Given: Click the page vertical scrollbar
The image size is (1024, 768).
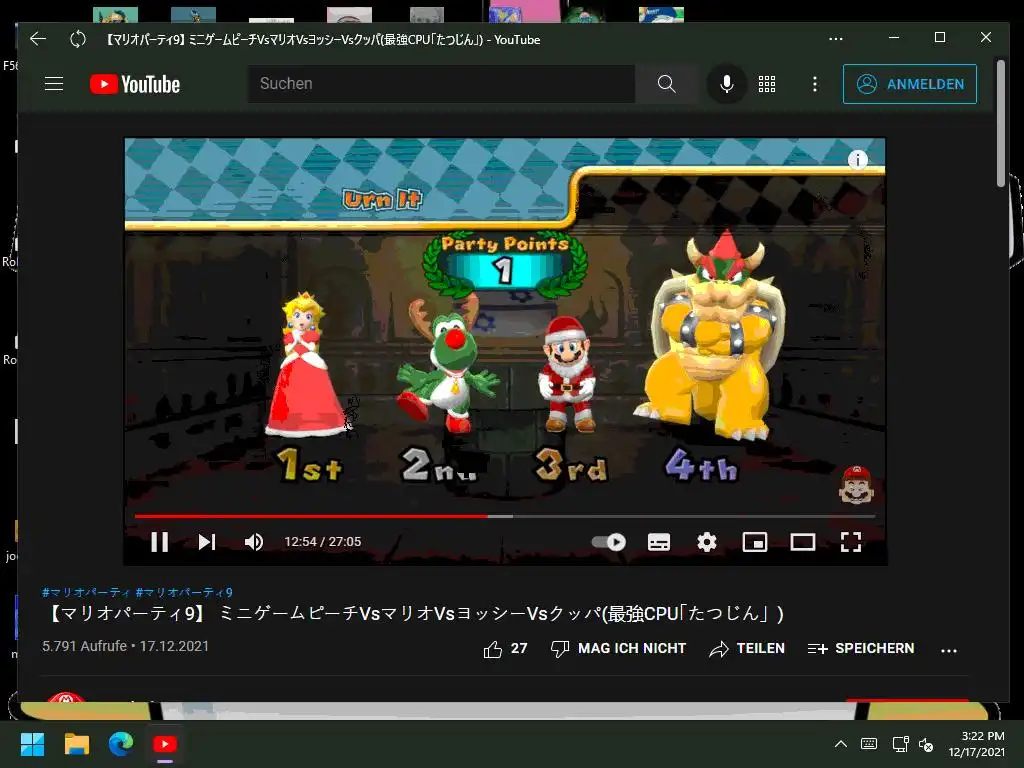Looking at the screenshot, I should tap(1001, 124).
